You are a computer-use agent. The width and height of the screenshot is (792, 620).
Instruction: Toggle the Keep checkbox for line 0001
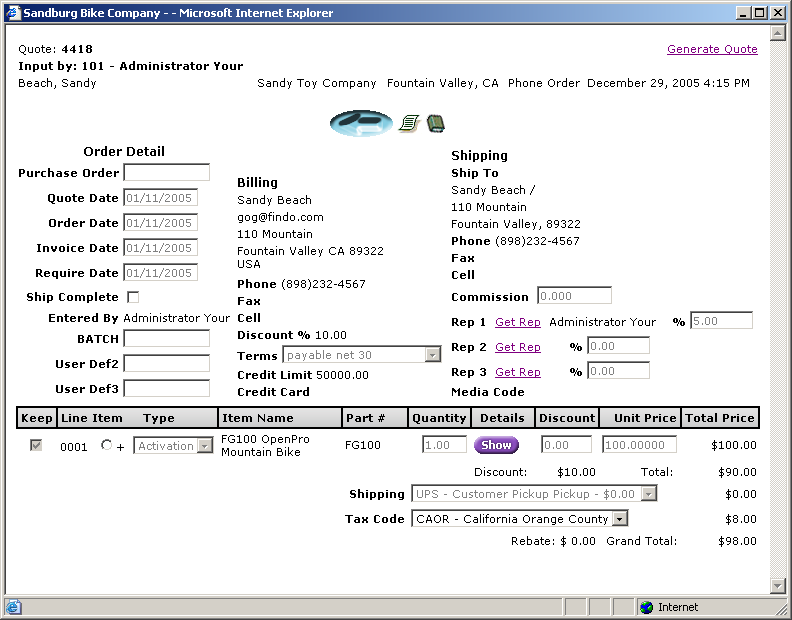click(36, 446)
